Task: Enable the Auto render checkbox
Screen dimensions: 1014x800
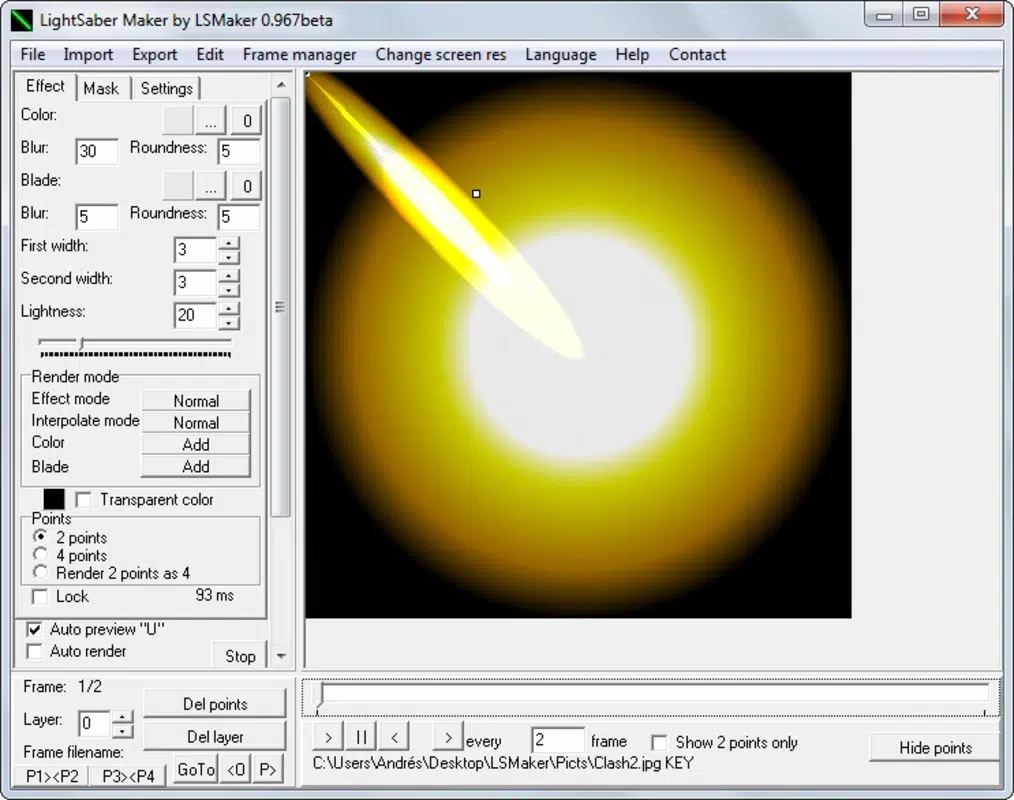Action: 34,651
